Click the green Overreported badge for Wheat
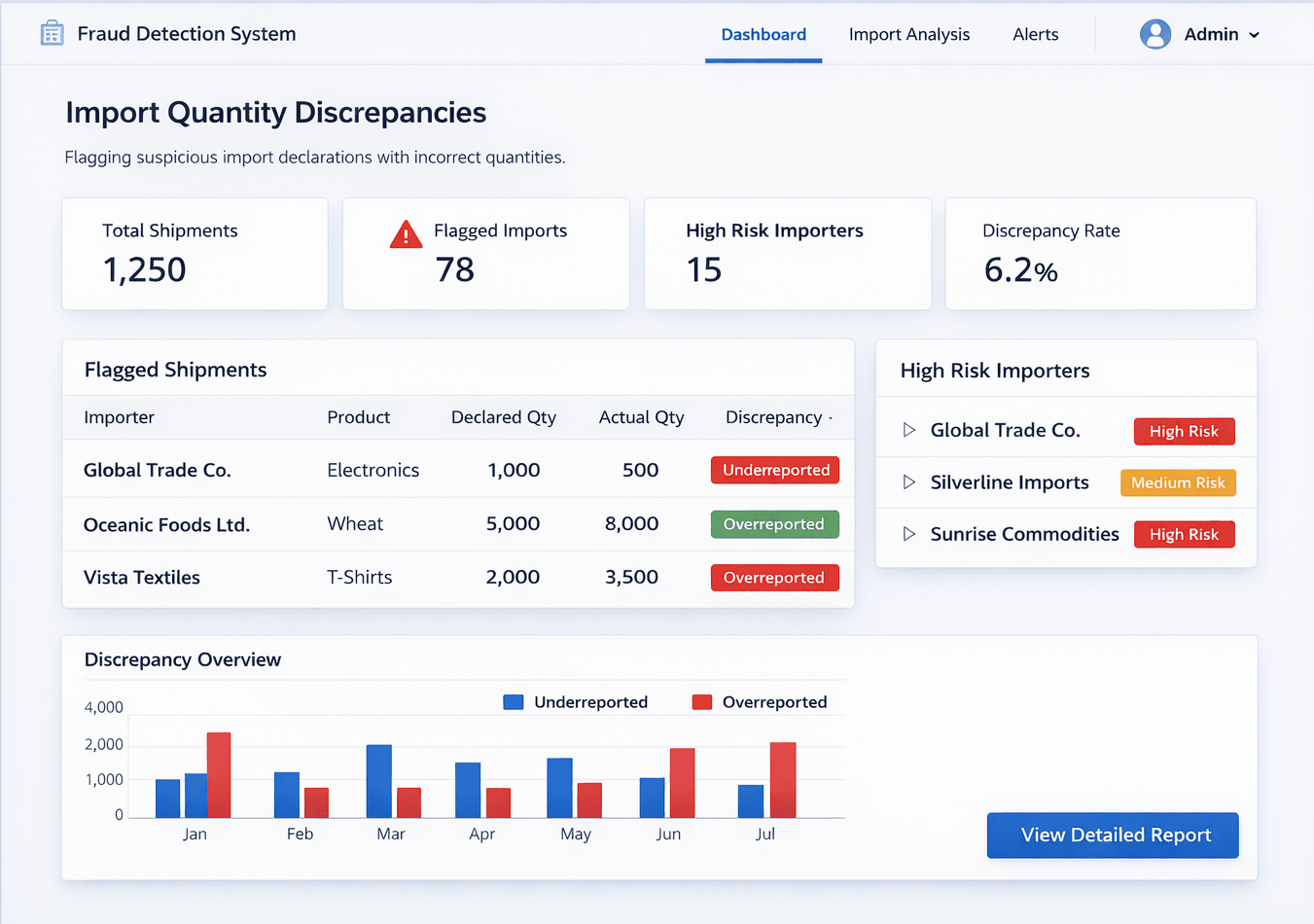1314x924 pixels. coord(774,524)
